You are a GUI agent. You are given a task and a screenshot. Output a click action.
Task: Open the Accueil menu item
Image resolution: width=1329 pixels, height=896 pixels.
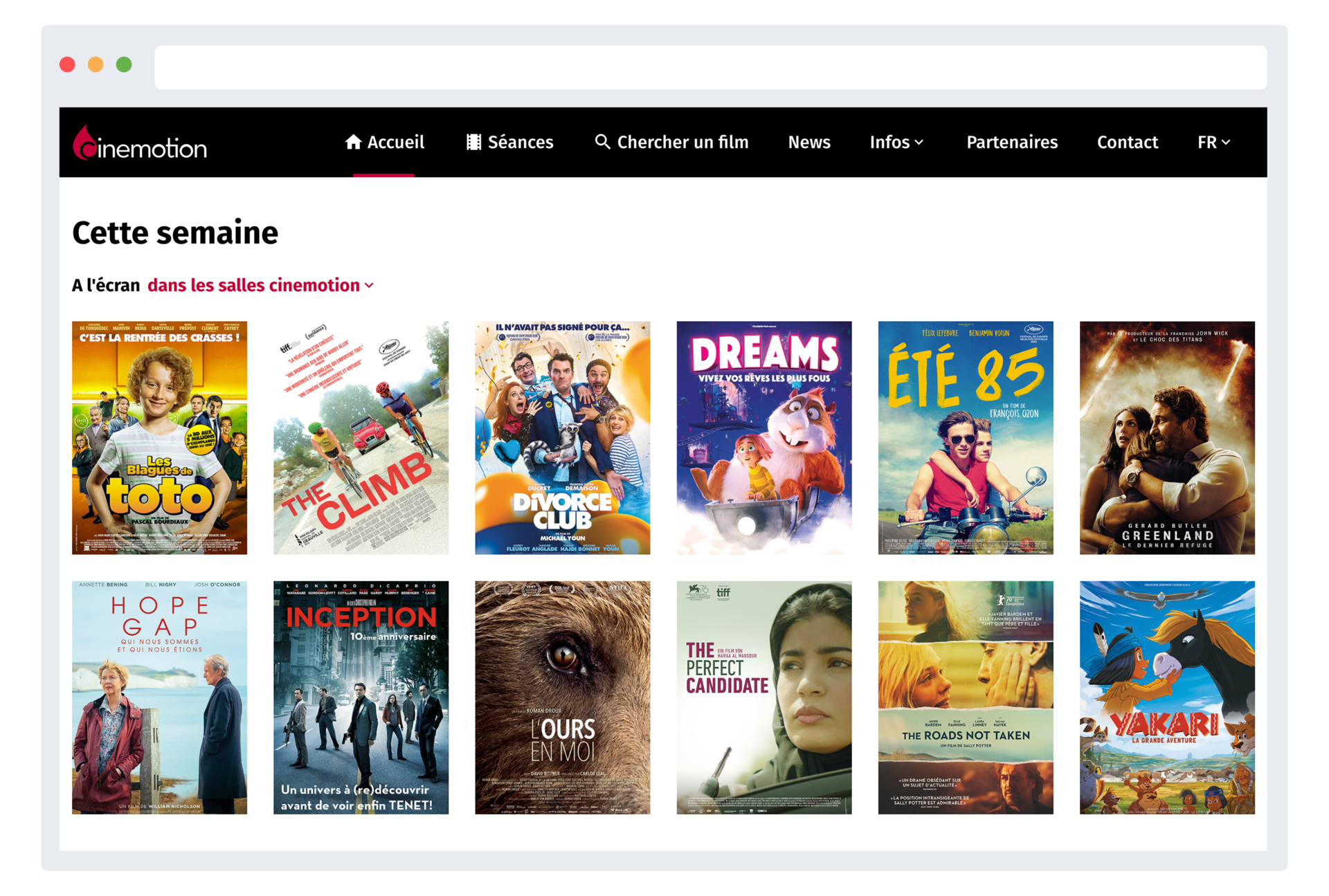[x=385, y=142]
